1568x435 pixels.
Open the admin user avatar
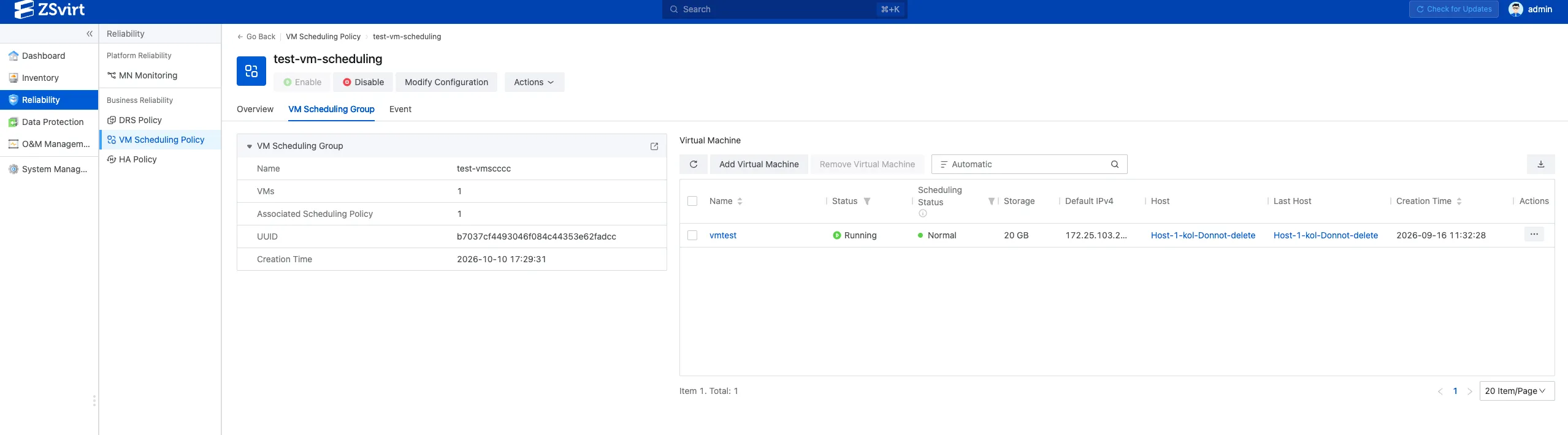click(1515, 9)
